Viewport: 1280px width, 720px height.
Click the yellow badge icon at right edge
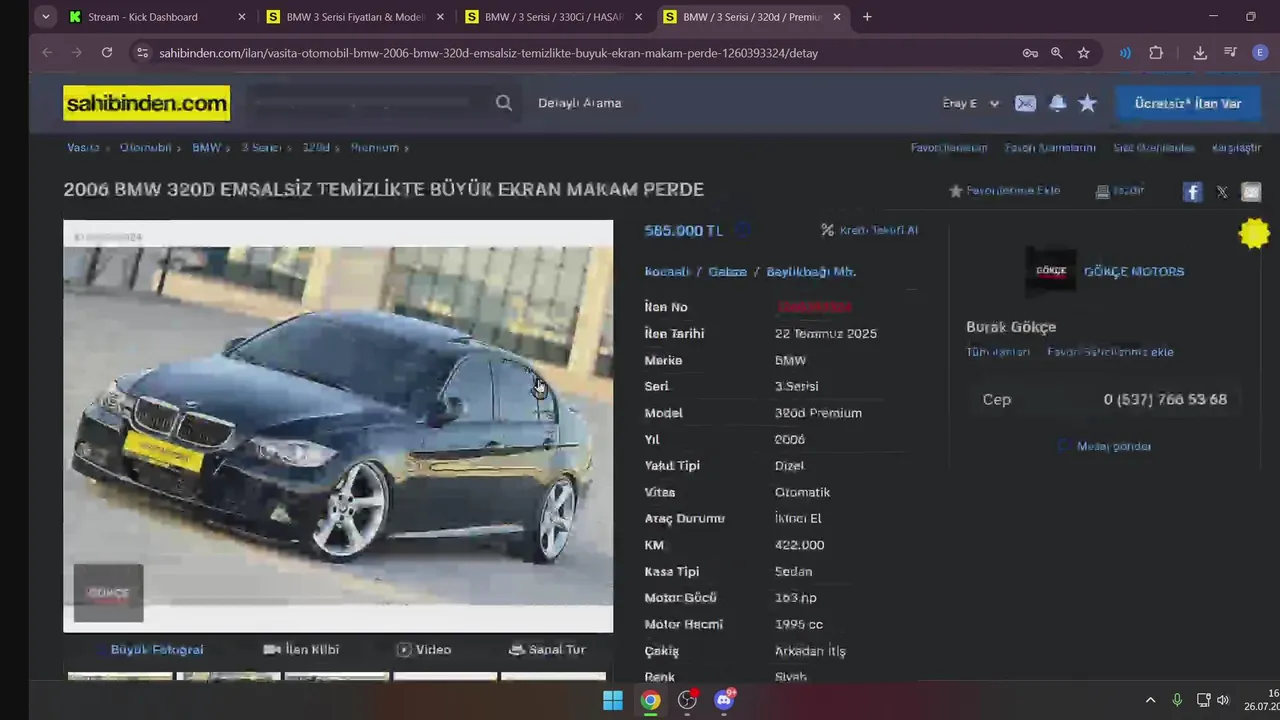tap(1254, 234)
